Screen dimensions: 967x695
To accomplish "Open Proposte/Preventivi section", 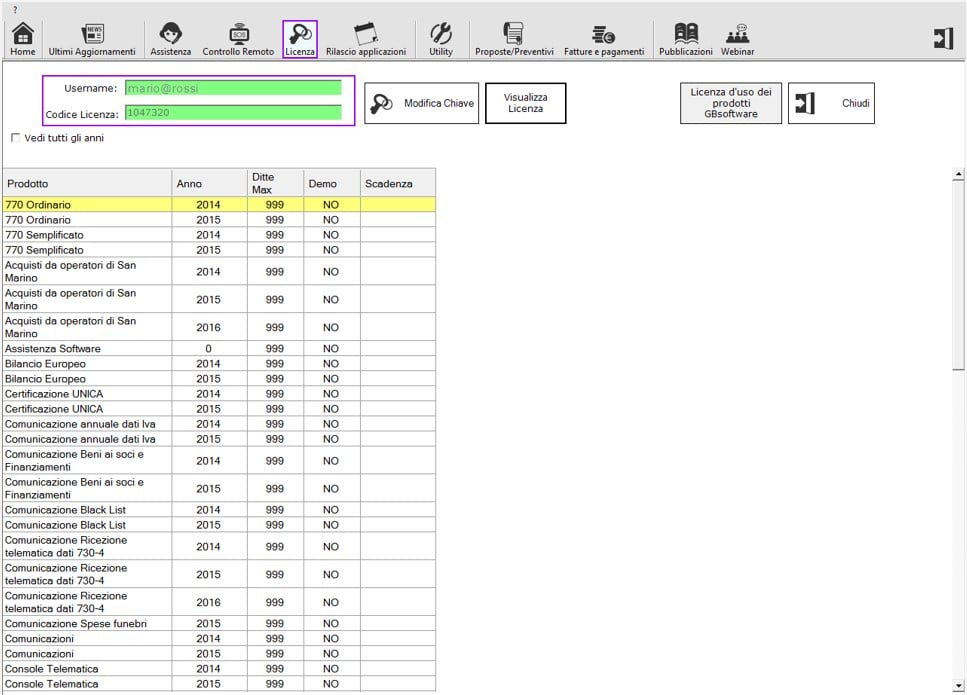I will click(514, 39).
